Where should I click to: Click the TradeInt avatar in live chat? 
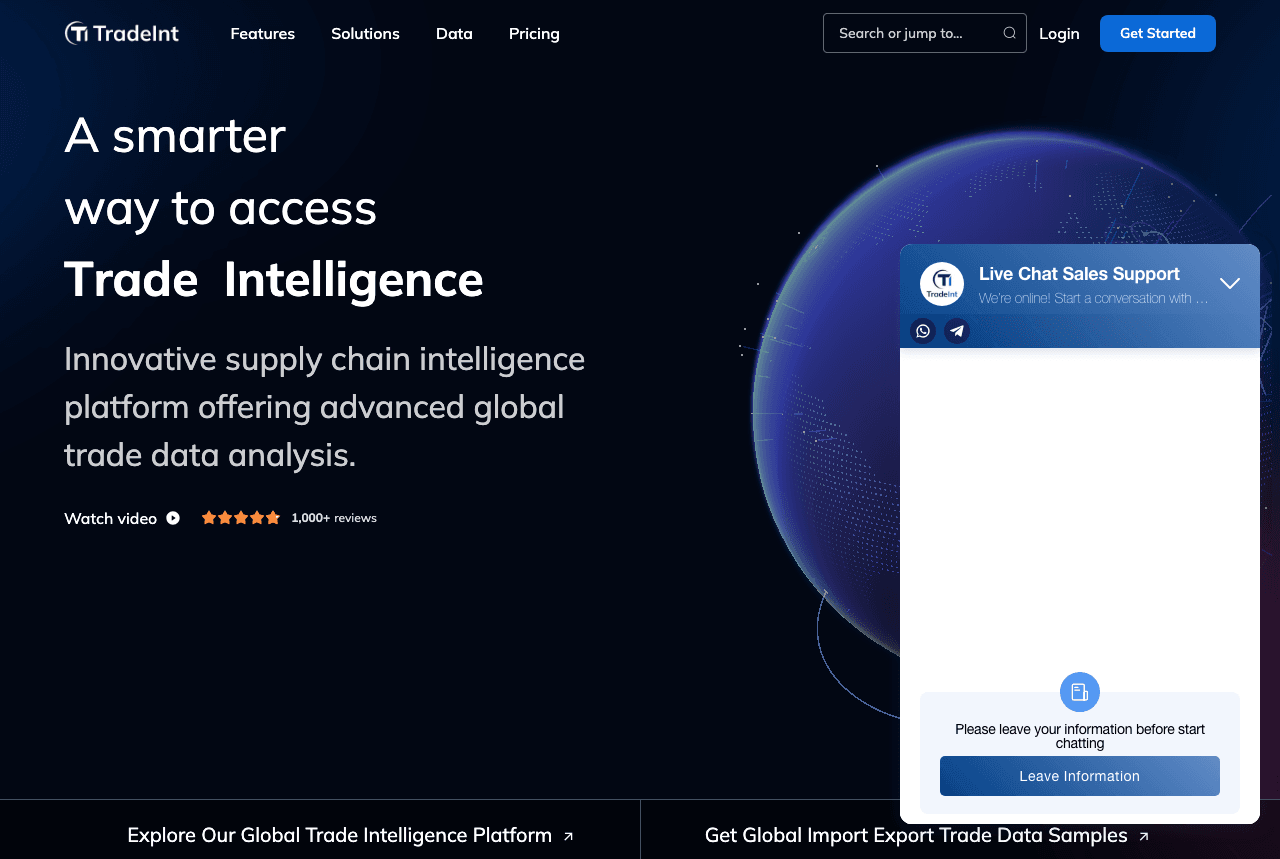pos(942,284)
